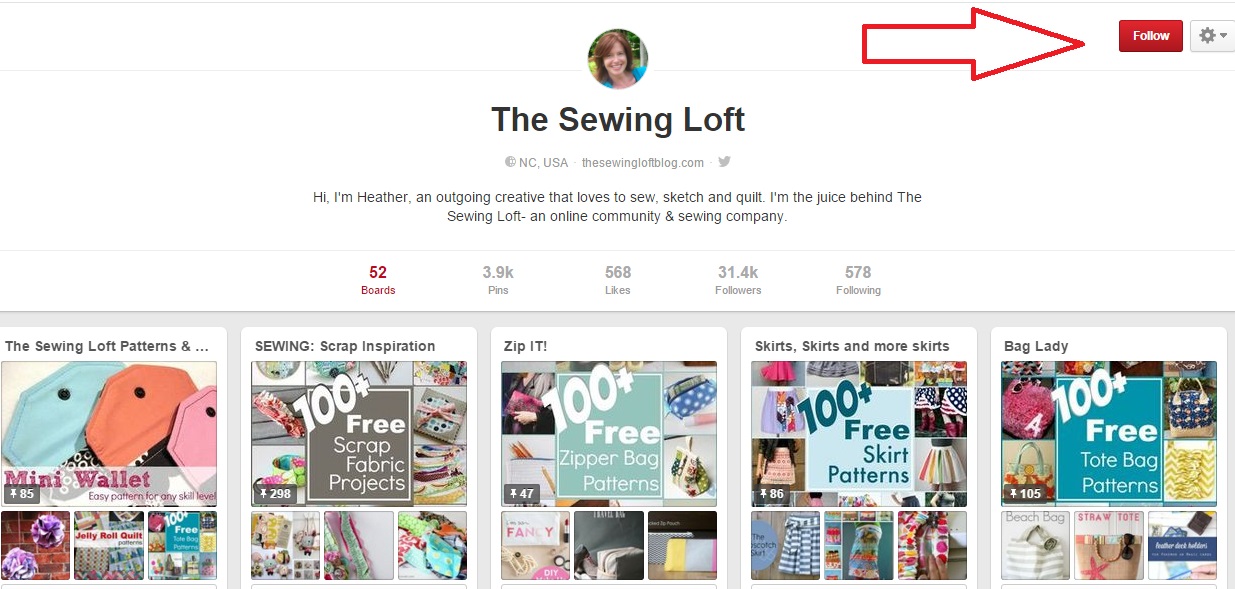Click the Twitter bird icon
This screenshot has height=589, width=1235.
(x=724, y=162)
